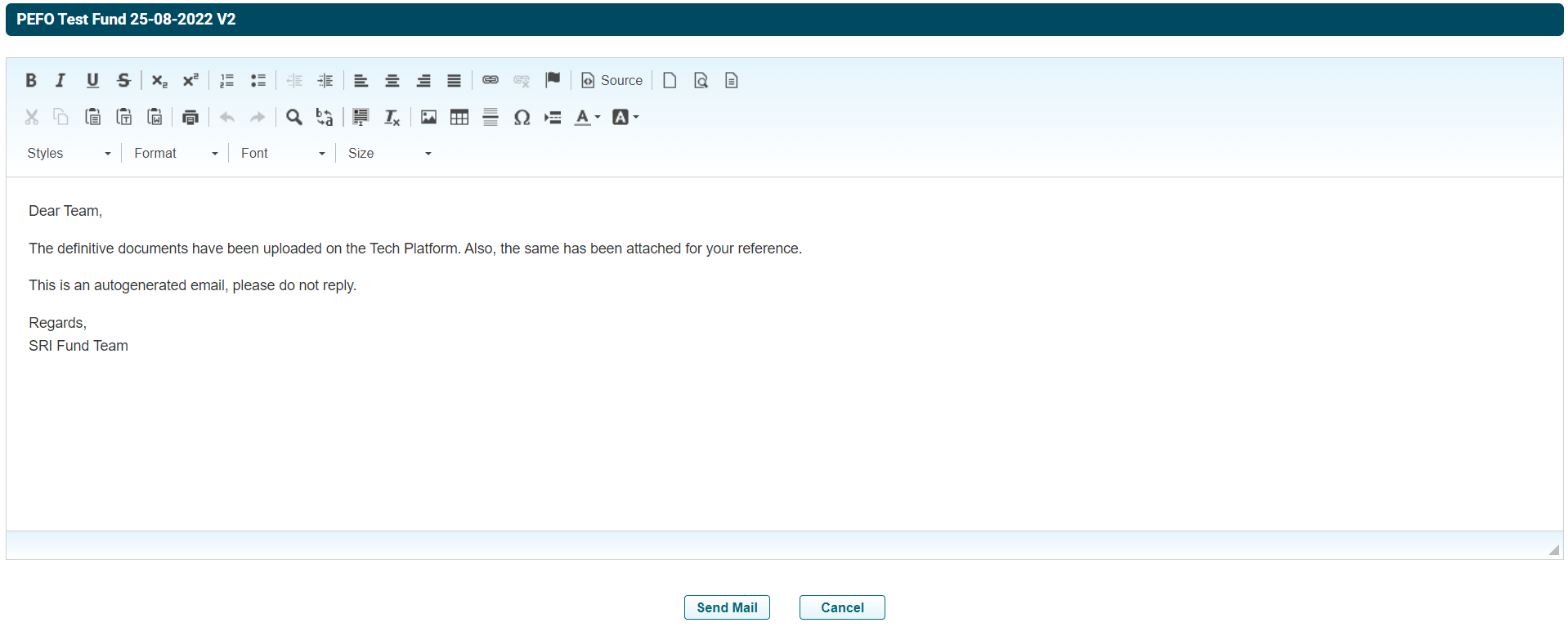The image size is (1568, 636).
Task: Toggle underline formatting
Action: click(x=92, y=80)
